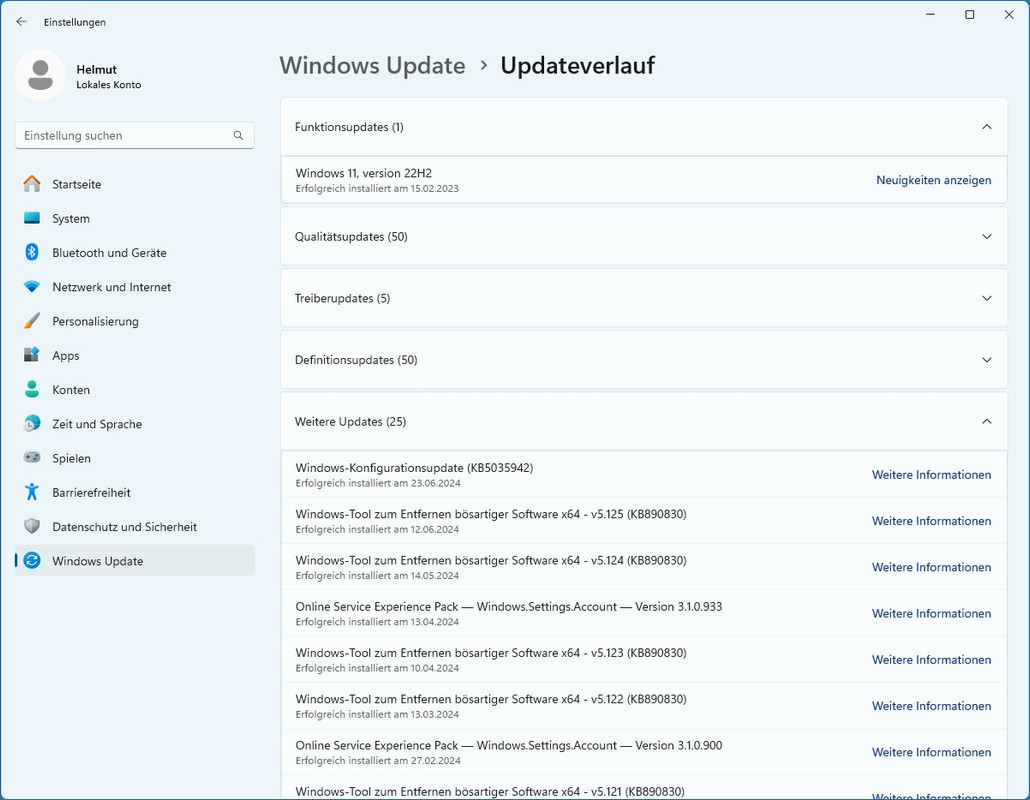1030x800 pixels.
Task: Click the Version 3.1.0.900 update title
Action: (508, 745)
